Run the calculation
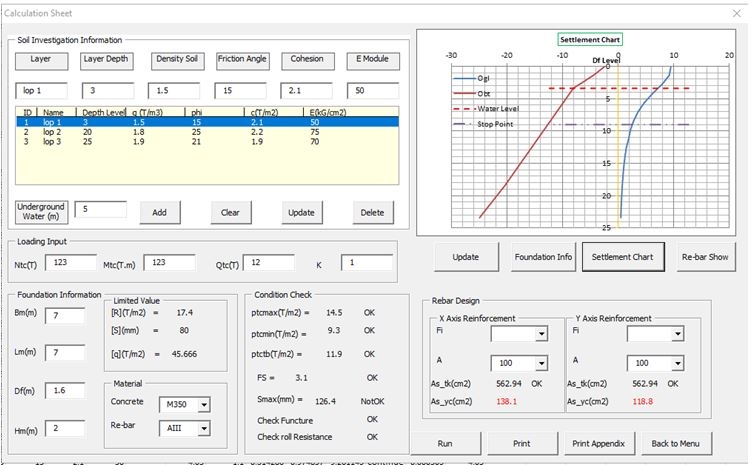This screenshot has height=465, width=751. [x=445, y=443]
